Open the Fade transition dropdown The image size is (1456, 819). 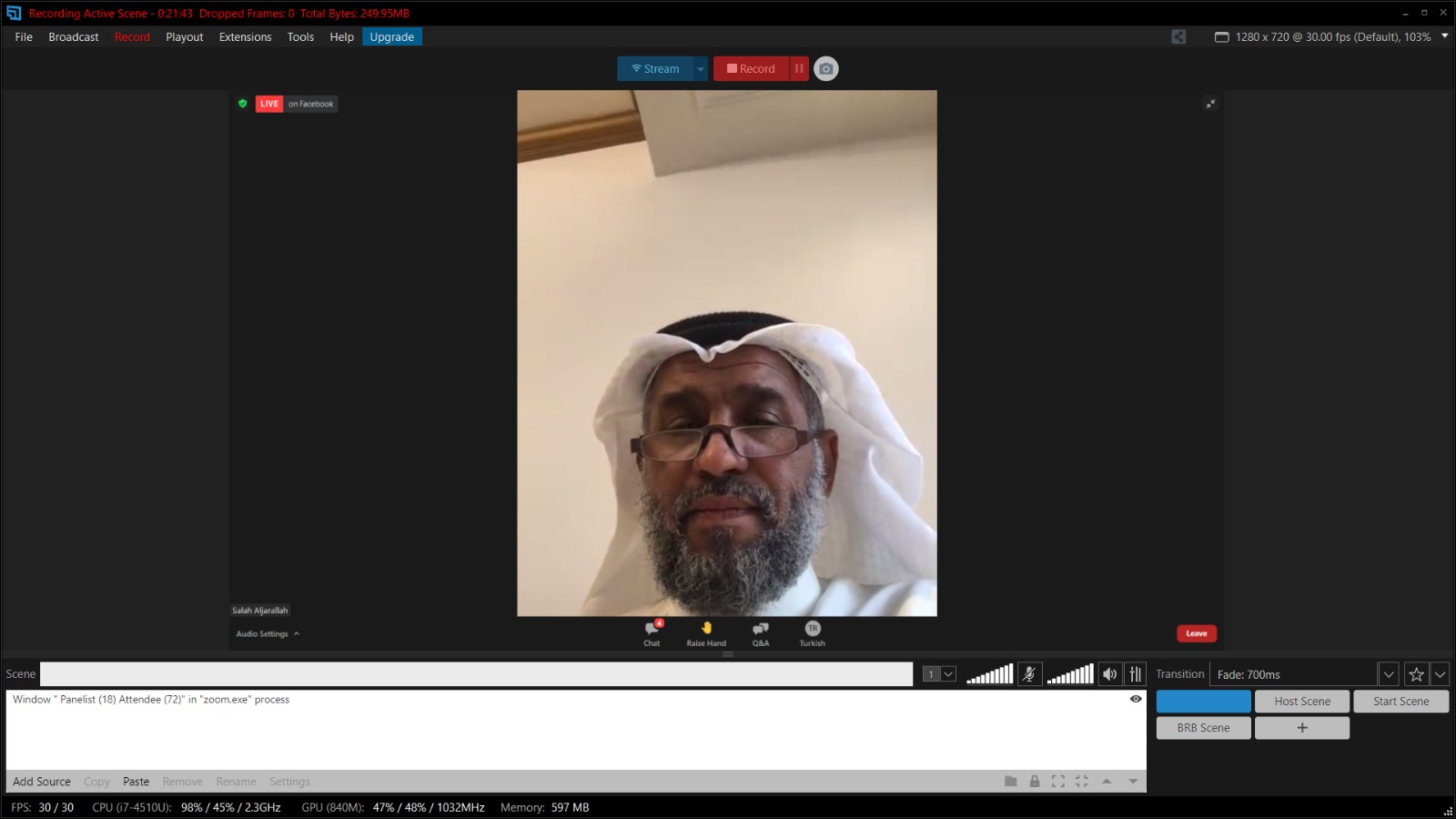(x=1388, y=674)
